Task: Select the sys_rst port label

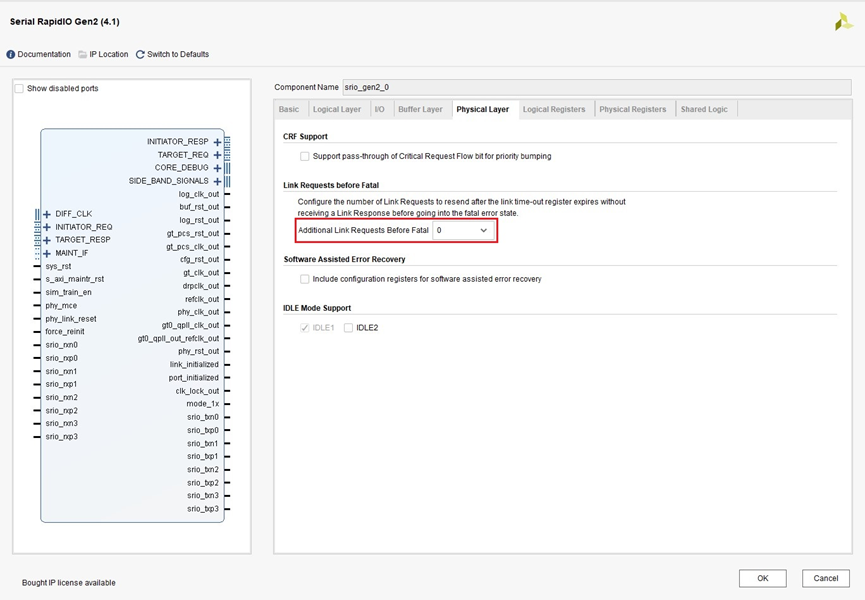Action: [x=58, y=266]
